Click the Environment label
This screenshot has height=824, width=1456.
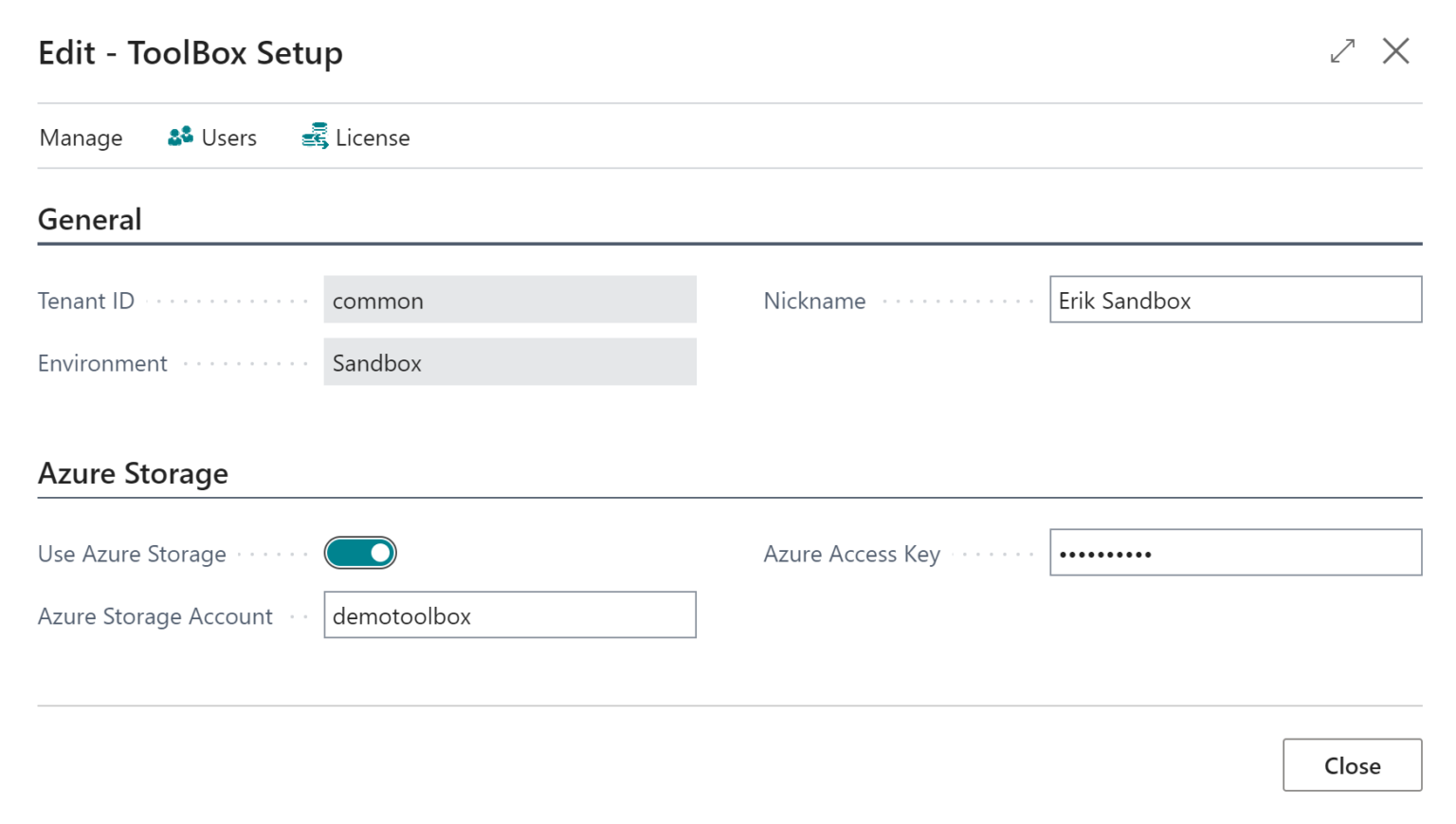tap(101, 363)
